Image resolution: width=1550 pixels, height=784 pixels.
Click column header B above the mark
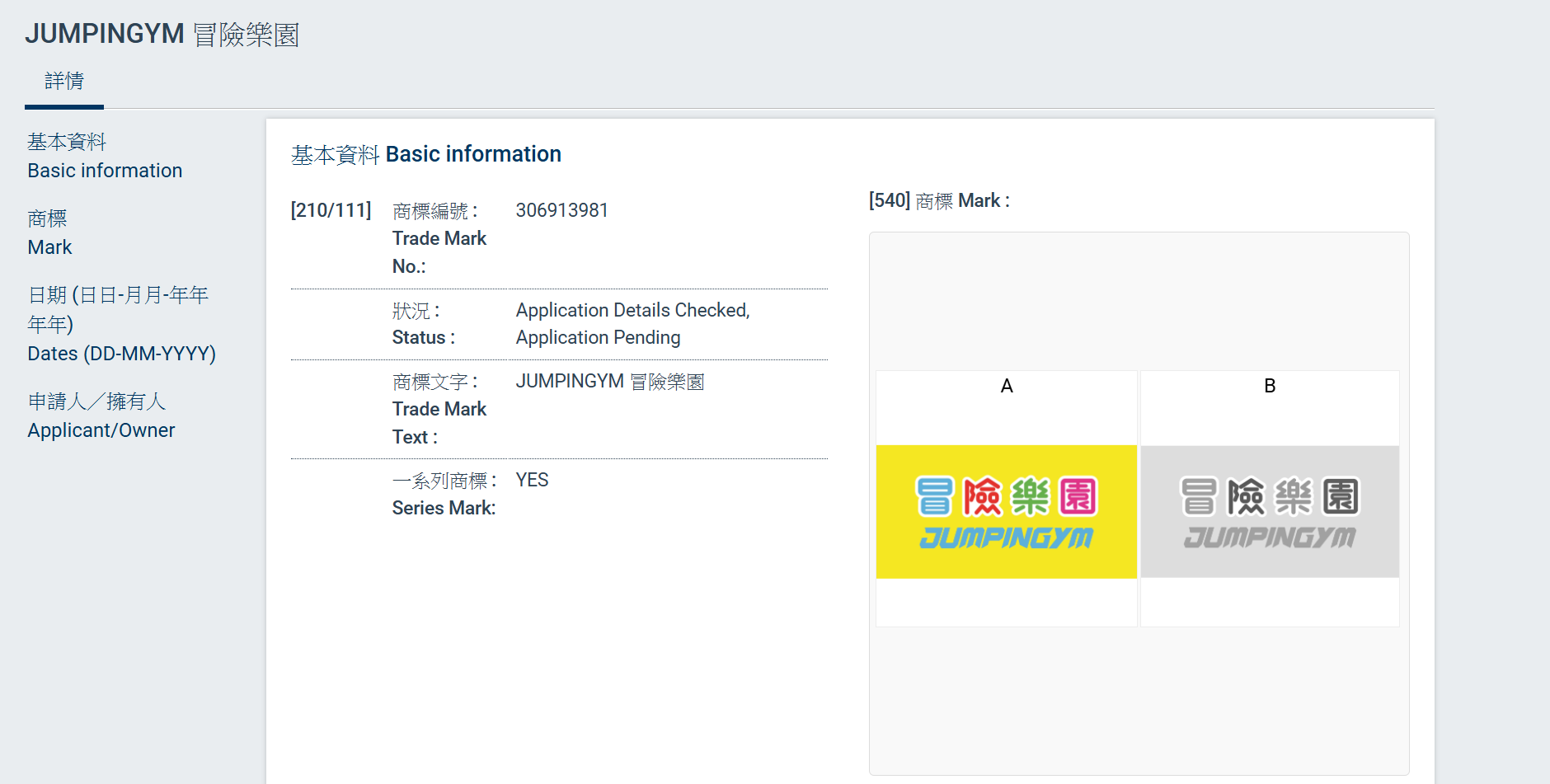coord(1269,385)
